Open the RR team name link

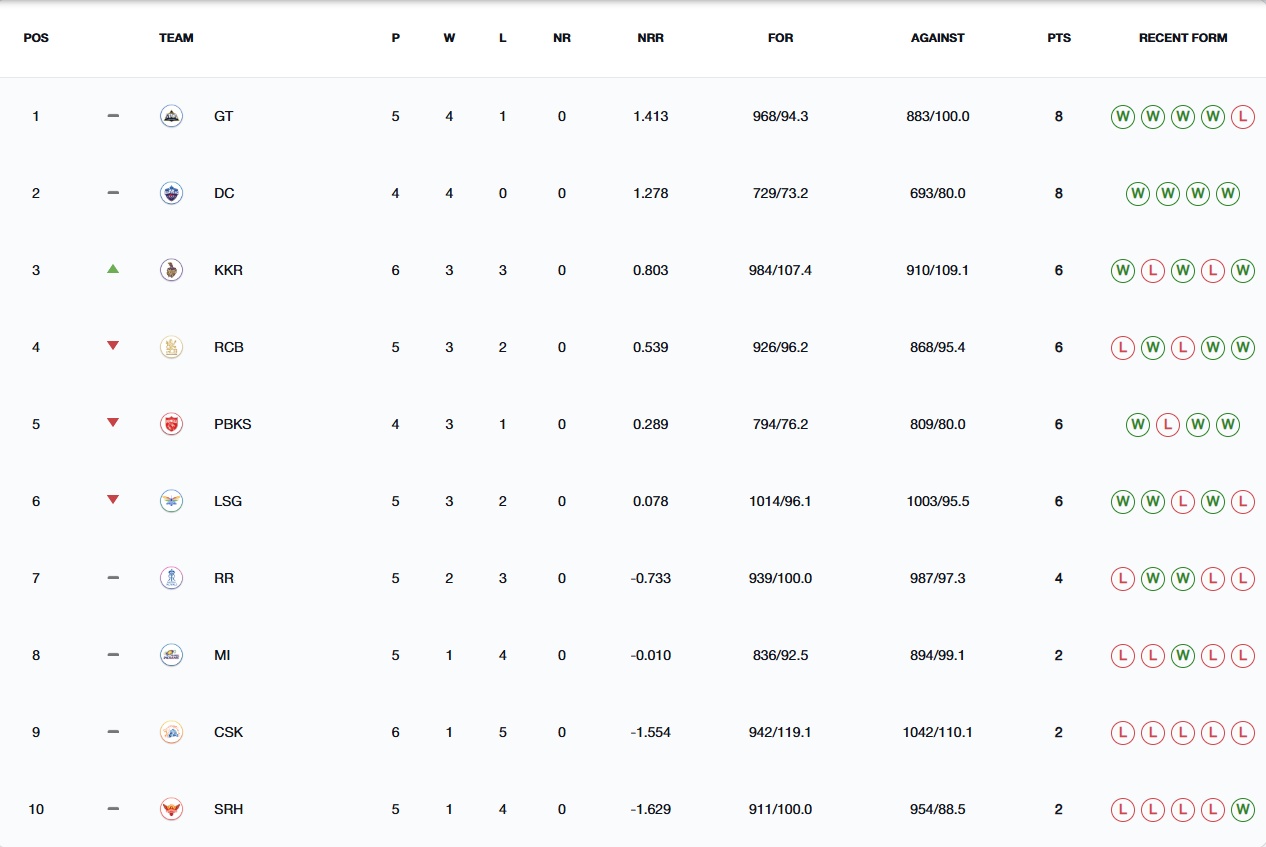tap(224, 578)
